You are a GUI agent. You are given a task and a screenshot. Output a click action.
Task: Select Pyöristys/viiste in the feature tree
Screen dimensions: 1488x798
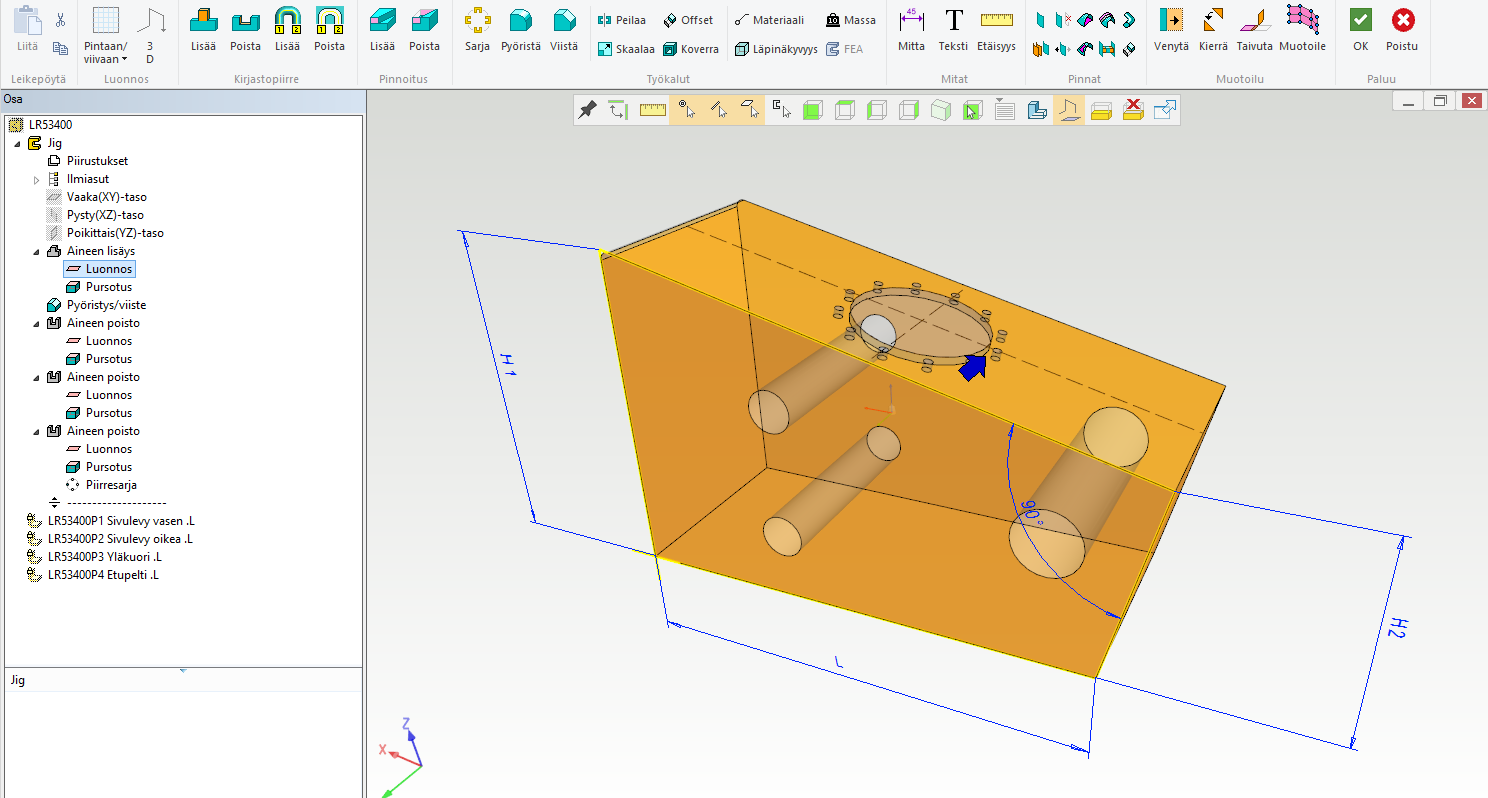click(106, 305)
